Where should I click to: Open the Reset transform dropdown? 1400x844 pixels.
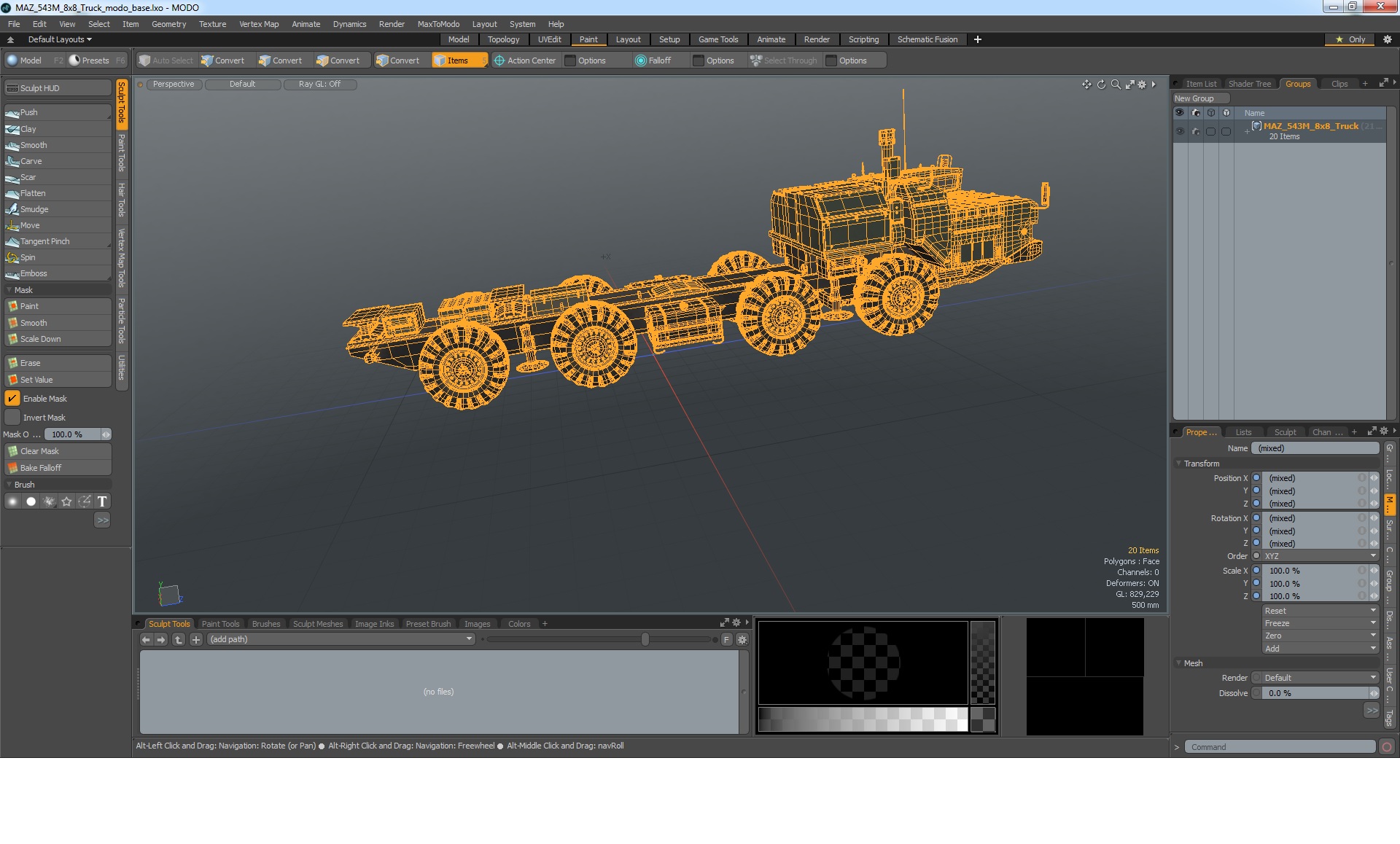(x=1321, y=611)
